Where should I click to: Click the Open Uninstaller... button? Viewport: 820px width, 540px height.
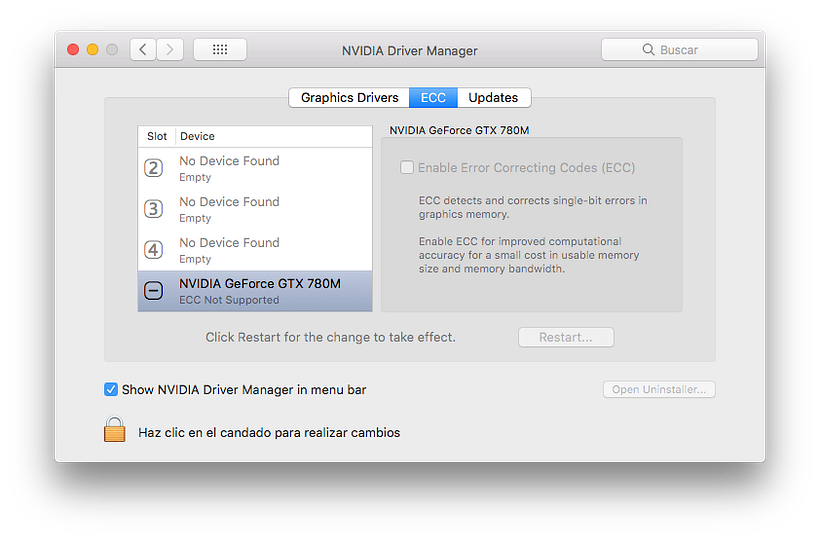click(x=659, y=389)
